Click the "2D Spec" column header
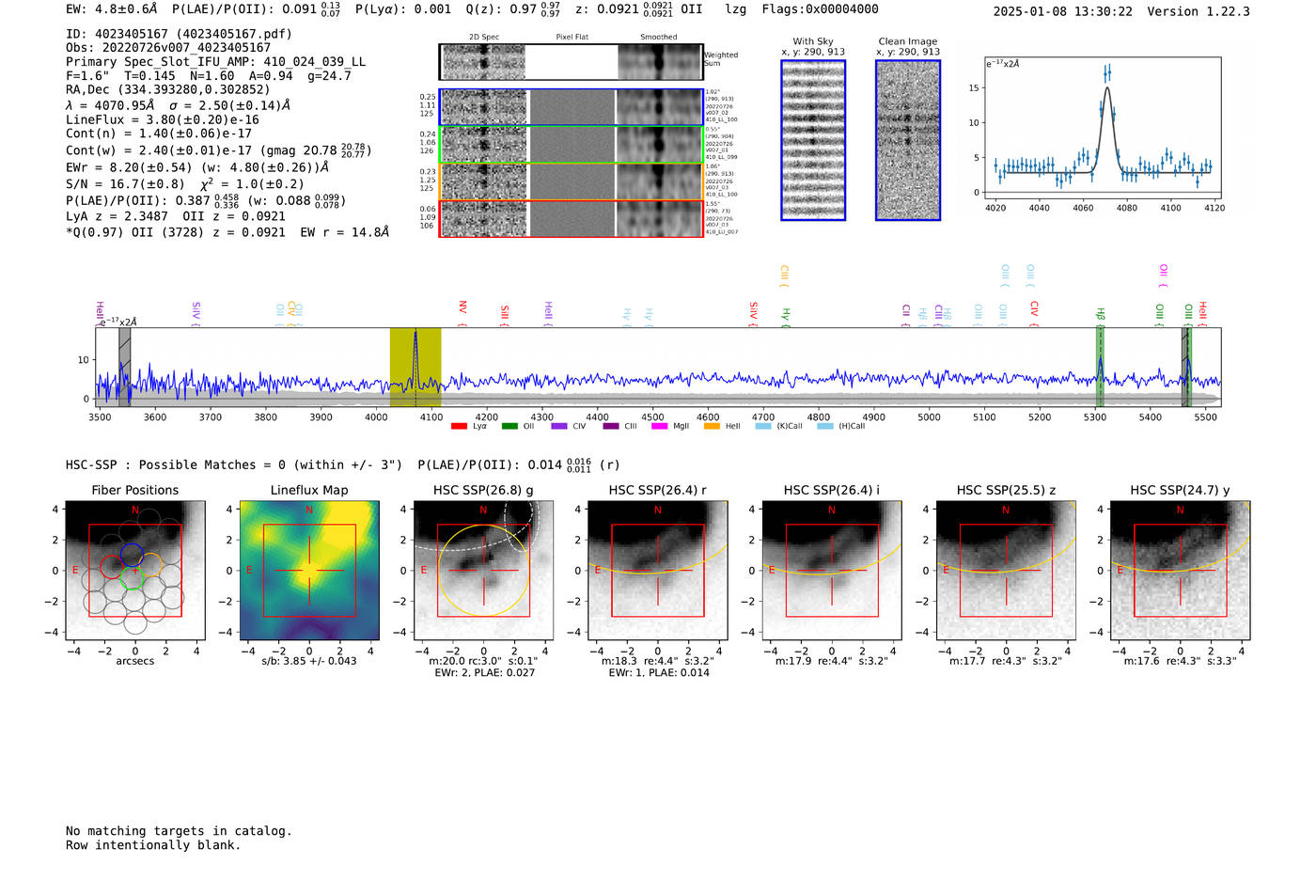The height and width of the screenshot is (896, 1316). point(484,38)
